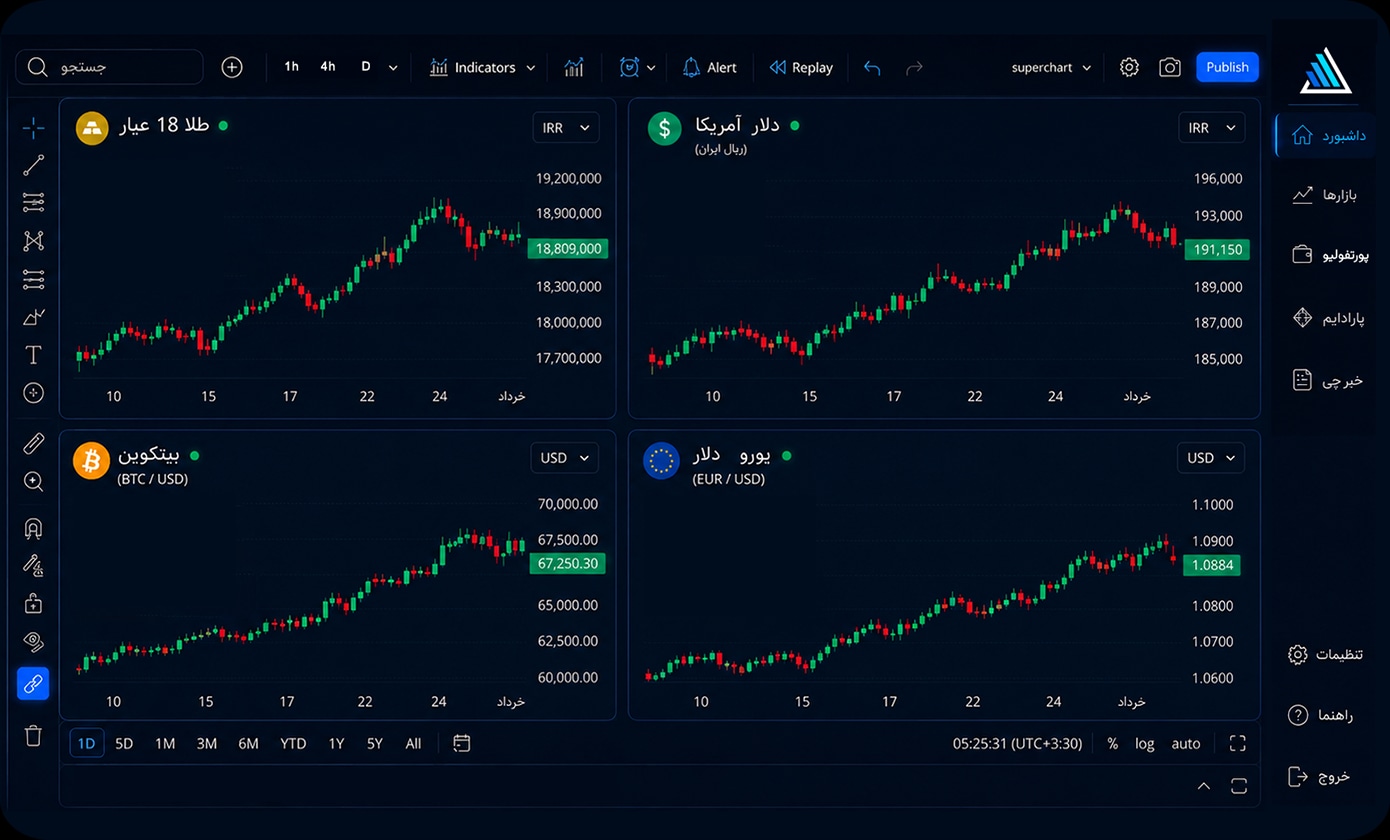Click the جستجو search field
Image resolution: width=1390 pixels, height=840 pixels.
pyautogui.click(x=109, y=67)
